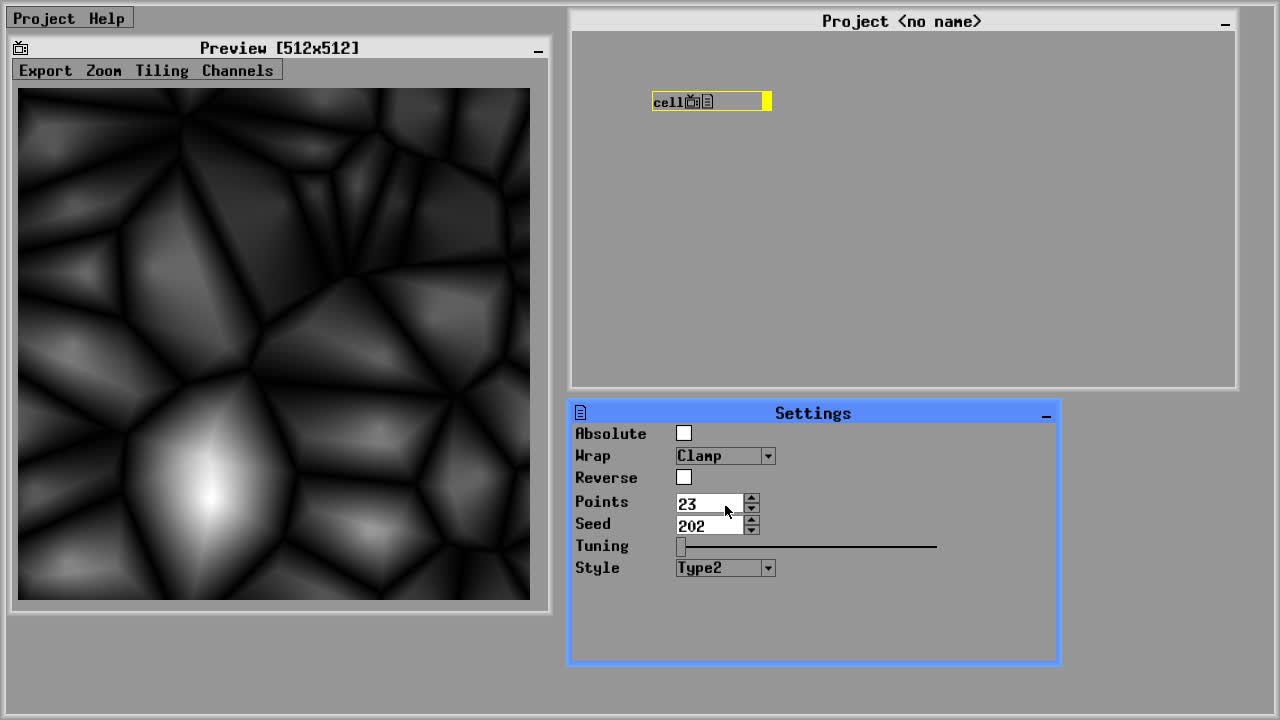Open the Channels menu in Preview
This screenshot has height=720, width=1280.
click(237, 71)
